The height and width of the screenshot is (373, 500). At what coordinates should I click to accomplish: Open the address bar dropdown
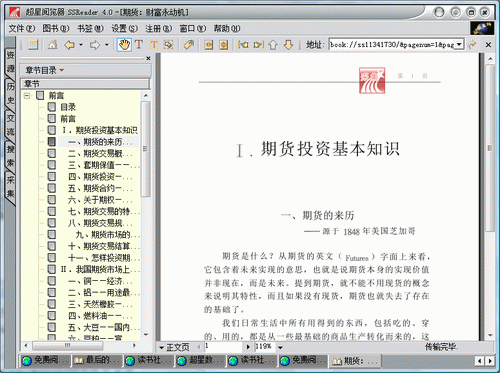(460, 44)
